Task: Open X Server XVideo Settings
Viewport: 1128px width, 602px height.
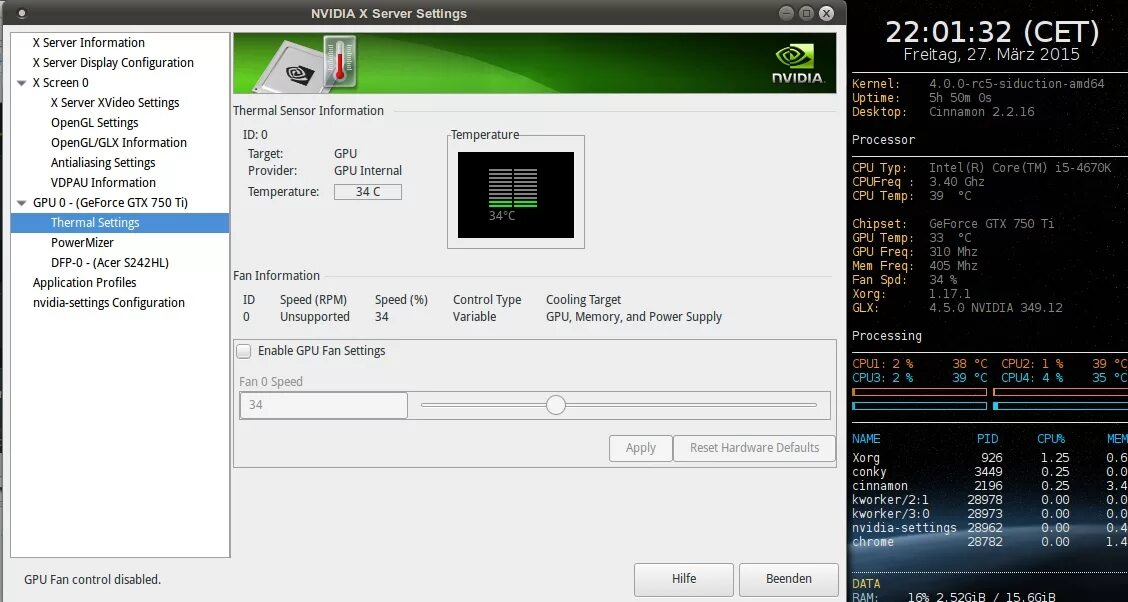Action: pyautogui.click(x=115, y=103)
